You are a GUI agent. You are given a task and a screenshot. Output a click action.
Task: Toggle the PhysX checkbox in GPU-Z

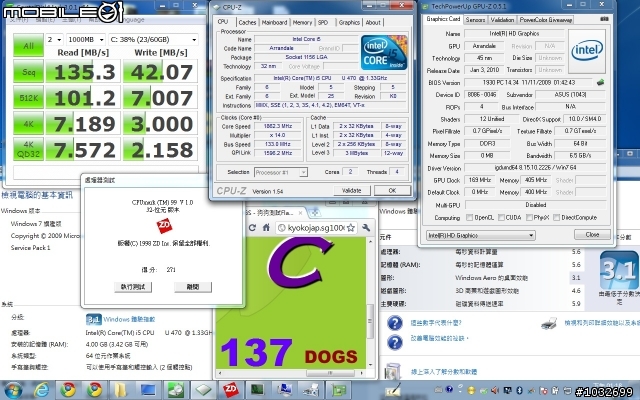(x=529, y=217)
